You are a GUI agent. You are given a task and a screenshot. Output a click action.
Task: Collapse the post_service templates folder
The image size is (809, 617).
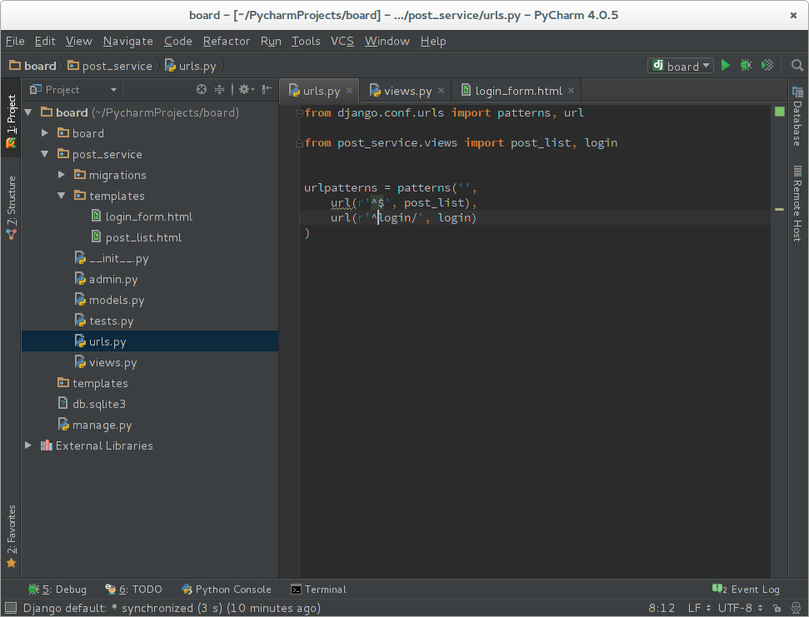(x=61, y=196)
